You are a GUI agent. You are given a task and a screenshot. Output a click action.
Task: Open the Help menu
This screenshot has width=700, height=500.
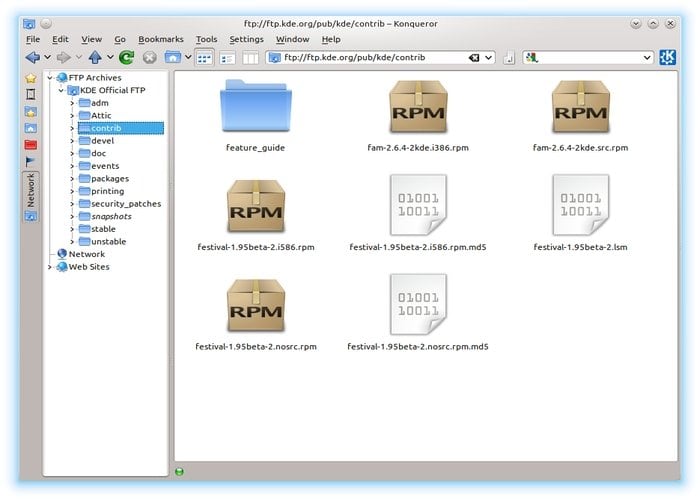click(x=331, y=39)
